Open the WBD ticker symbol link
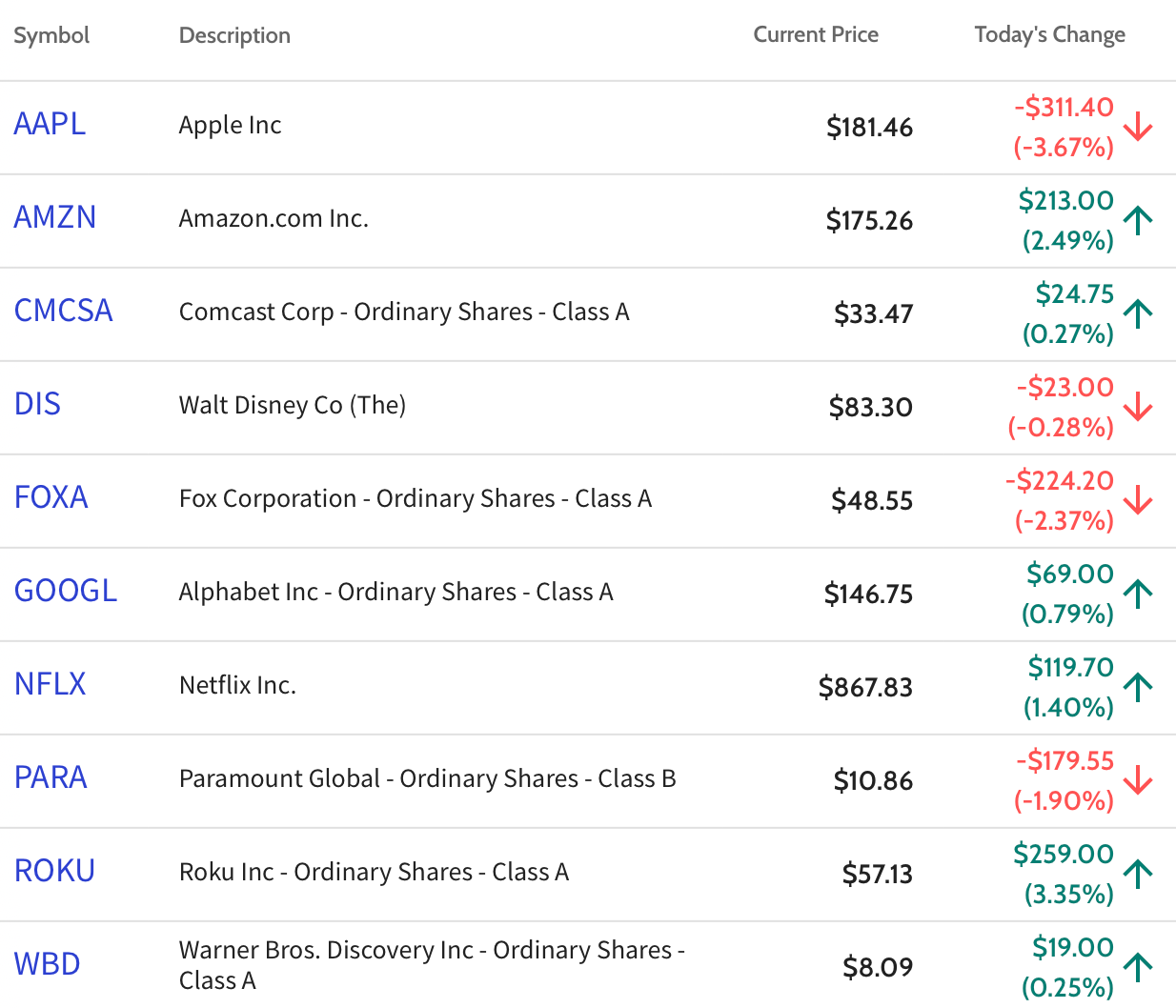 pos(47,964)
